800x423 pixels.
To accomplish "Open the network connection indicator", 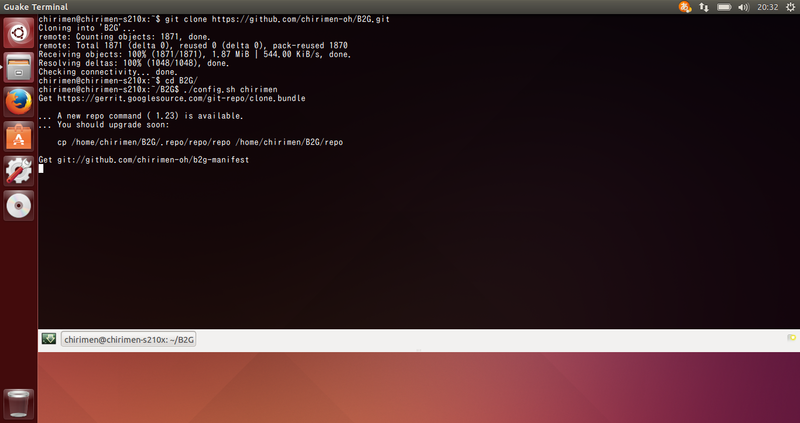I will pos(704,7).
